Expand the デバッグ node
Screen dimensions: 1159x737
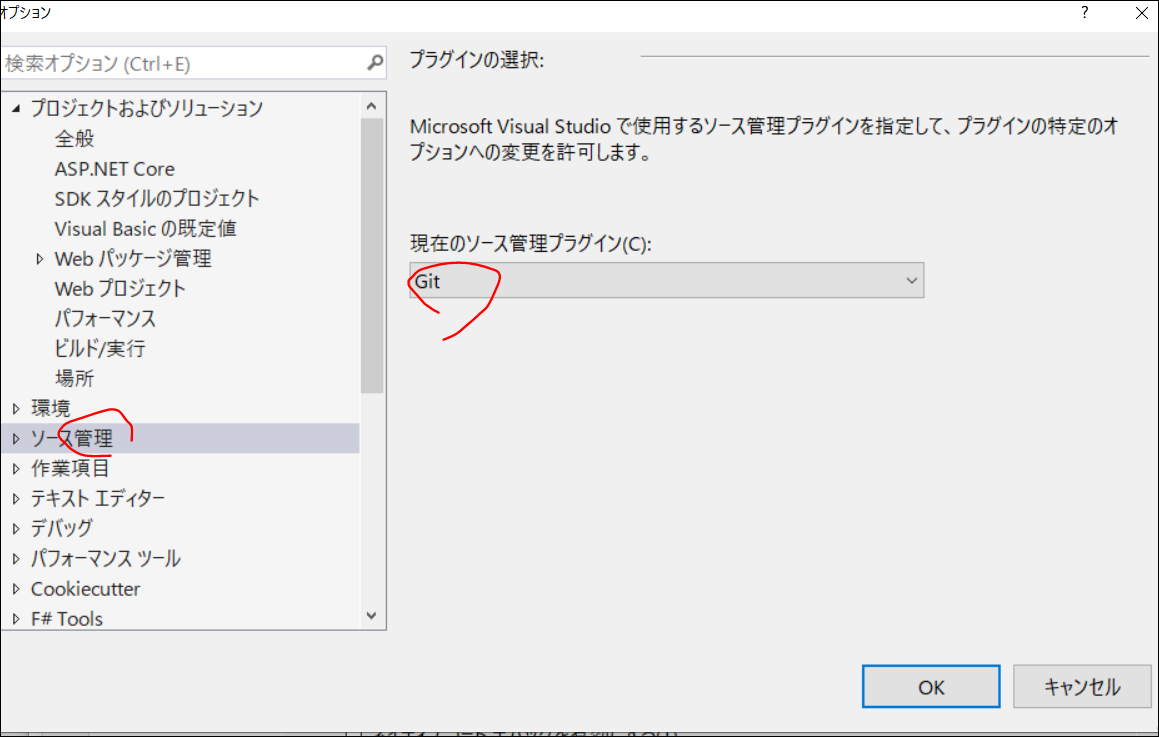point(16,529)
